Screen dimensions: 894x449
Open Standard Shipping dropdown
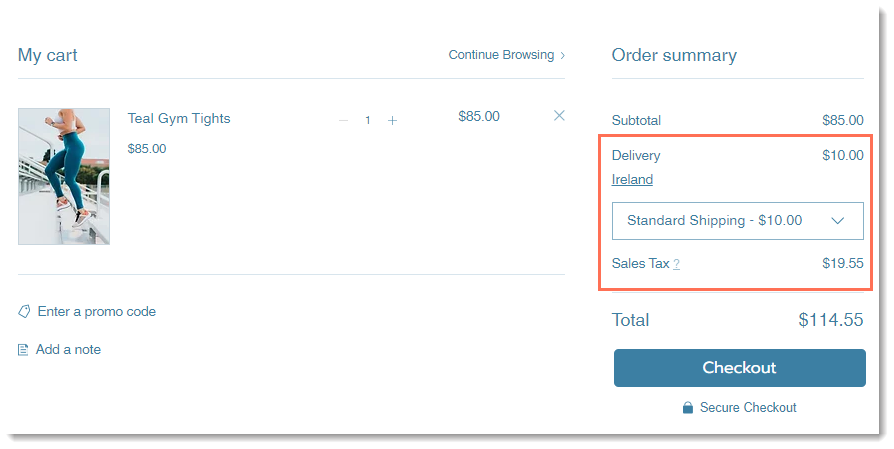738,221
